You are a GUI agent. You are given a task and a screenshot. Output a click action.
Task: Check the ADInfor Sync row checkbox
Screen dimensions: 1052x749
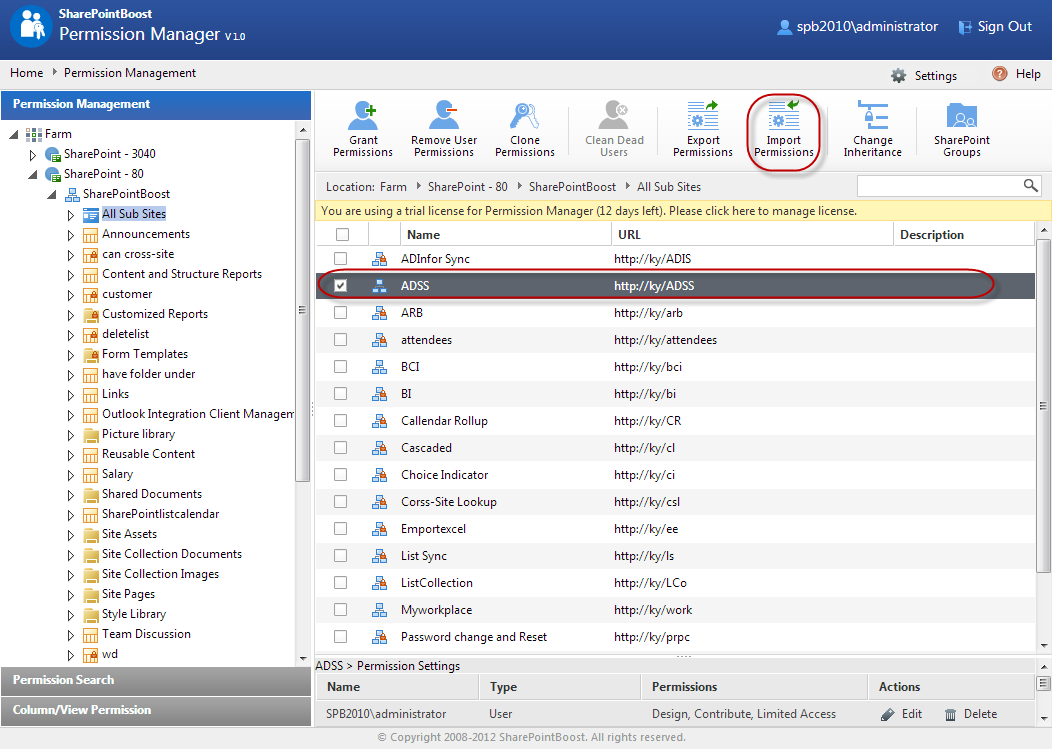click(x=341, y=258)
